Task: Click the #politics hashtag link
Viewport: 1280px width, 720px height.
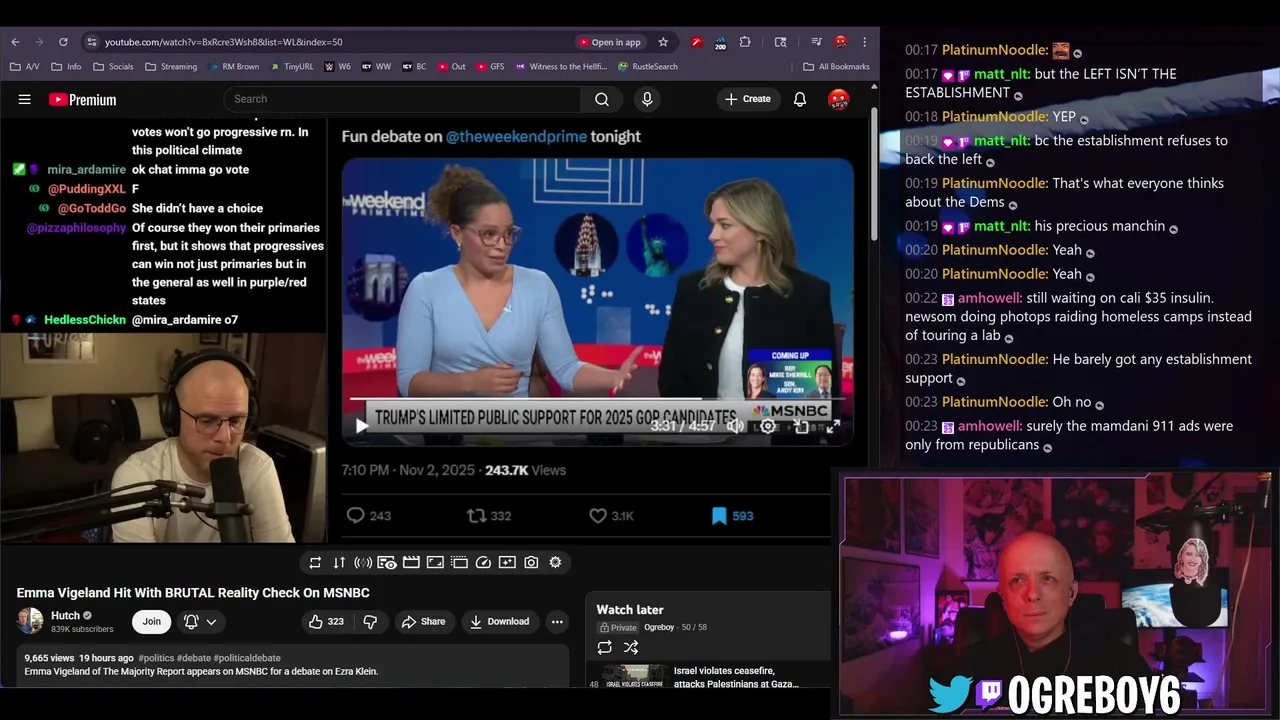Action: tap(156, 658)
